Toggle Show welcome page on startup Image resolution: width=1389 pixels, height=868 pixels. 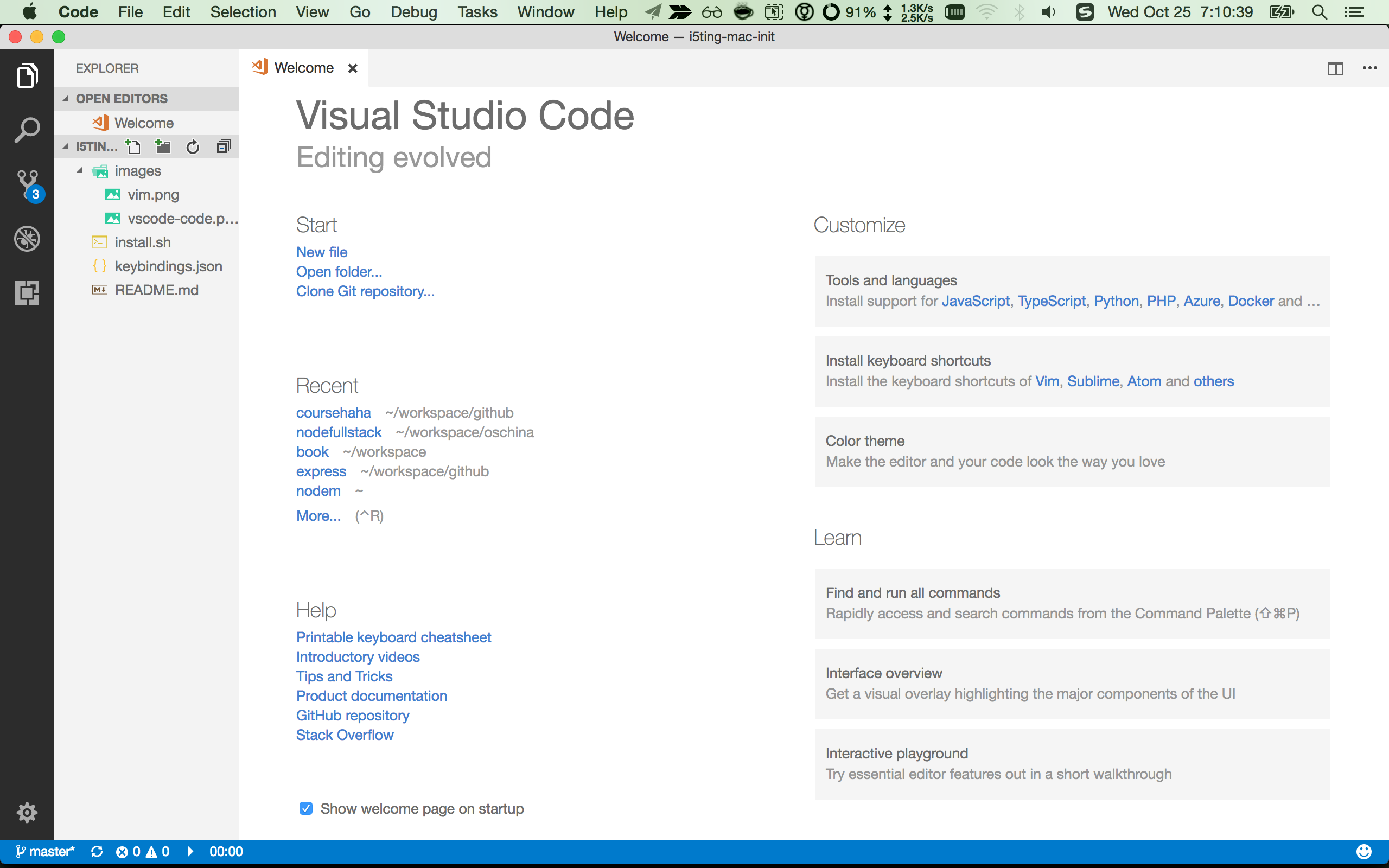tap(304, 808)
